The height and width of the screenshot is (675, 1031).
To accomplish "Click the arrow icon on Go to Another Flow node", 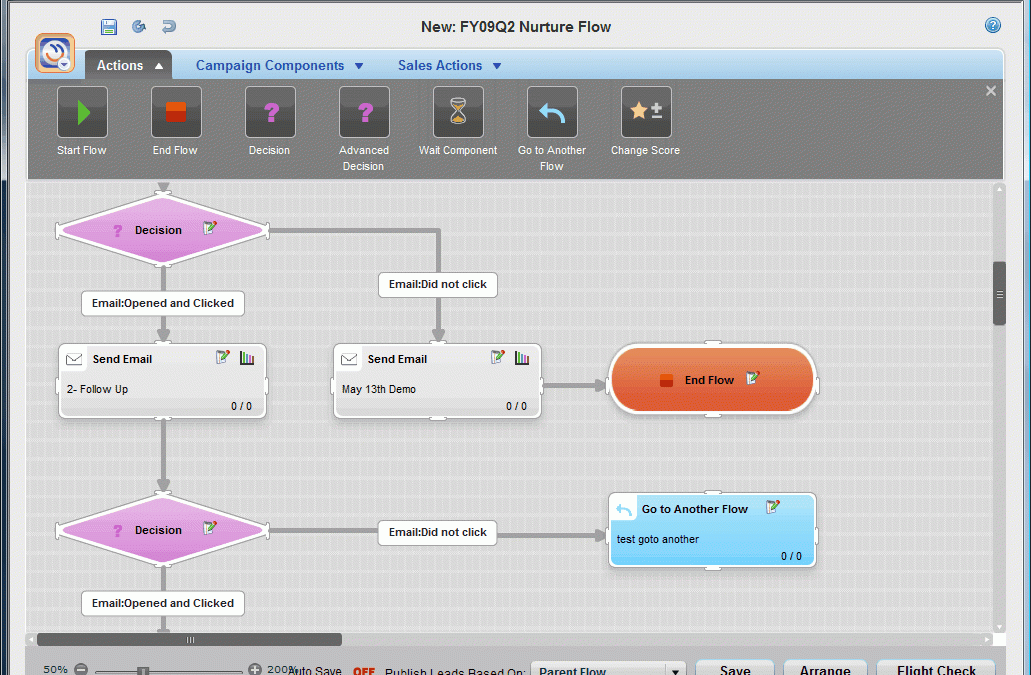I will [x=624, y=509].
